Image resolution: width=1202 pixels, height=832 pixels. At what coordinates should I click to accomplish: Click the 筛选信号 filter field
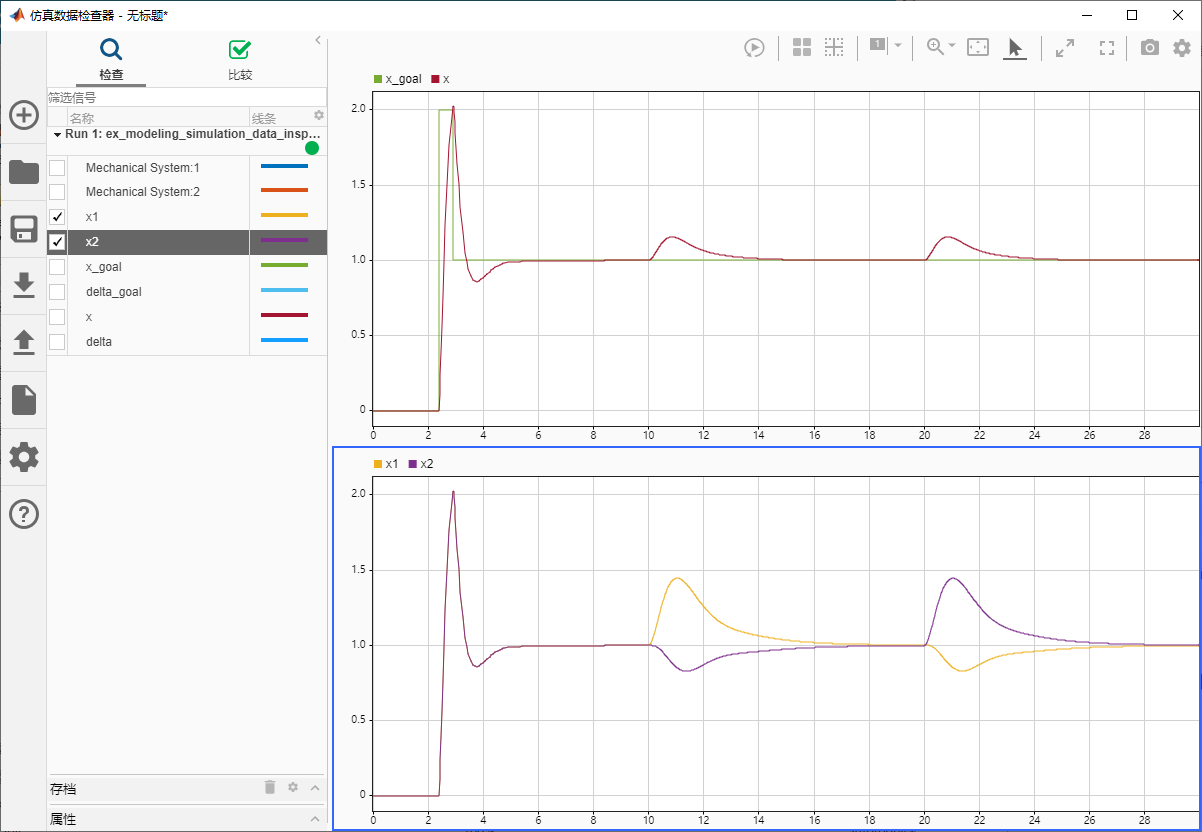(187, 97)
